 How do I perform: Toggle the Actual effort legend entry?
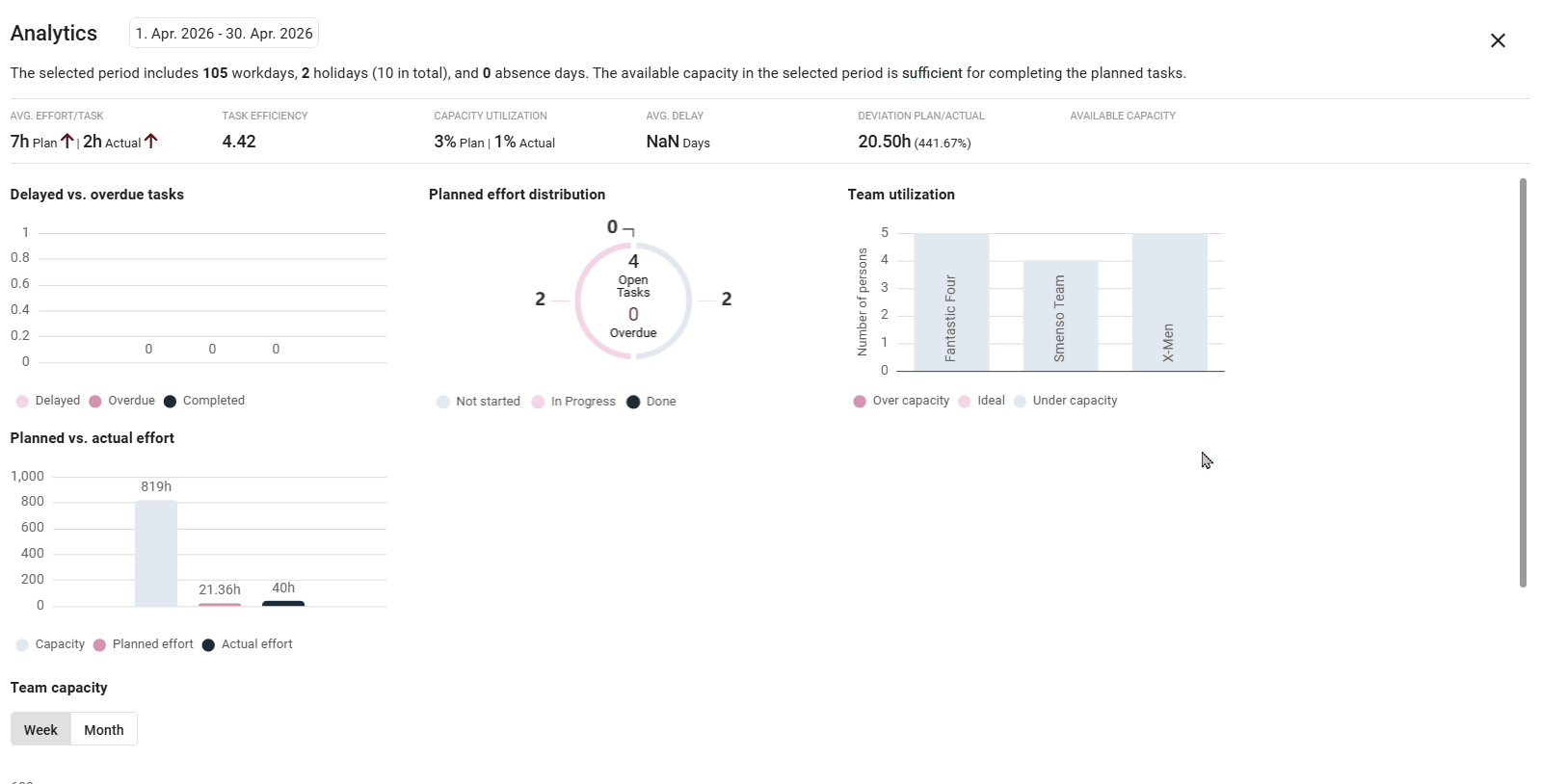pos(248,644)
